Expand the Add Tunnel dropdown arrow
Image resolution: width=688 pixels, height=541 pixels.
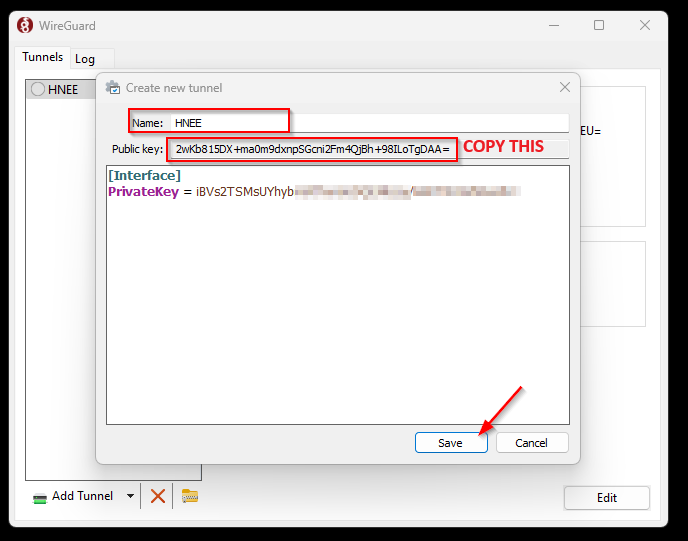[x=130, y=496]
